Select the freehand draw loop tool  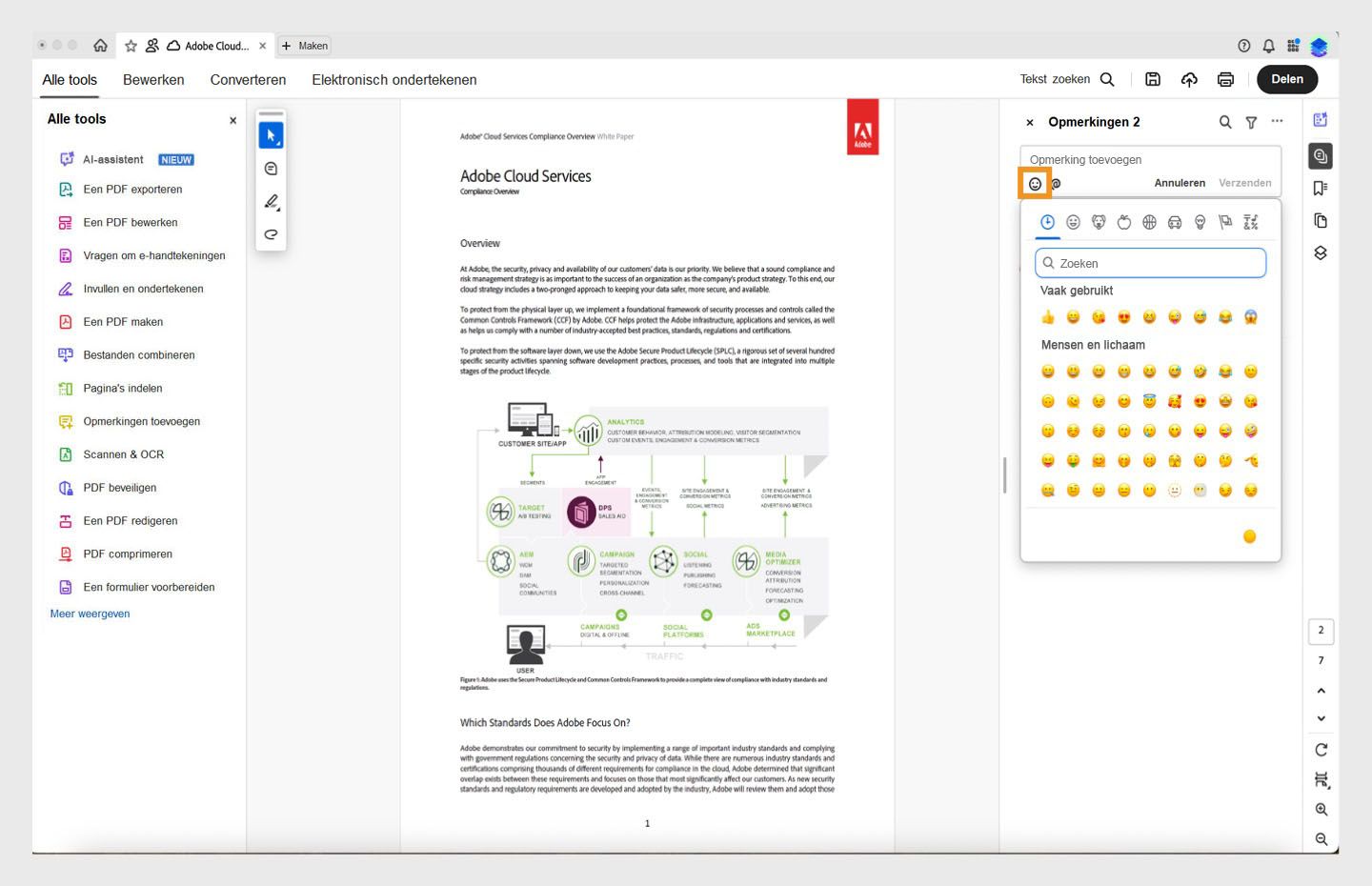(x=272, y=234)
